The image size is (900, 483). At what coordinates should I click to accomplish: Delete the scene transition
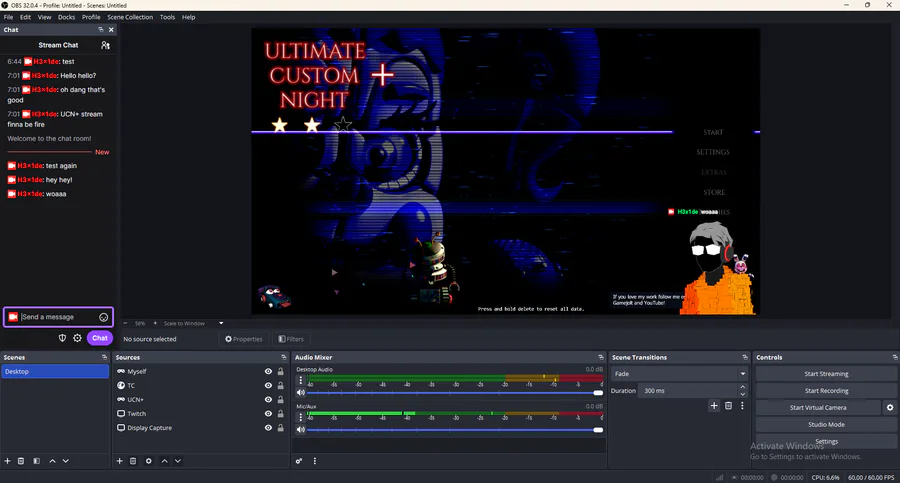[x=728, y=405]
